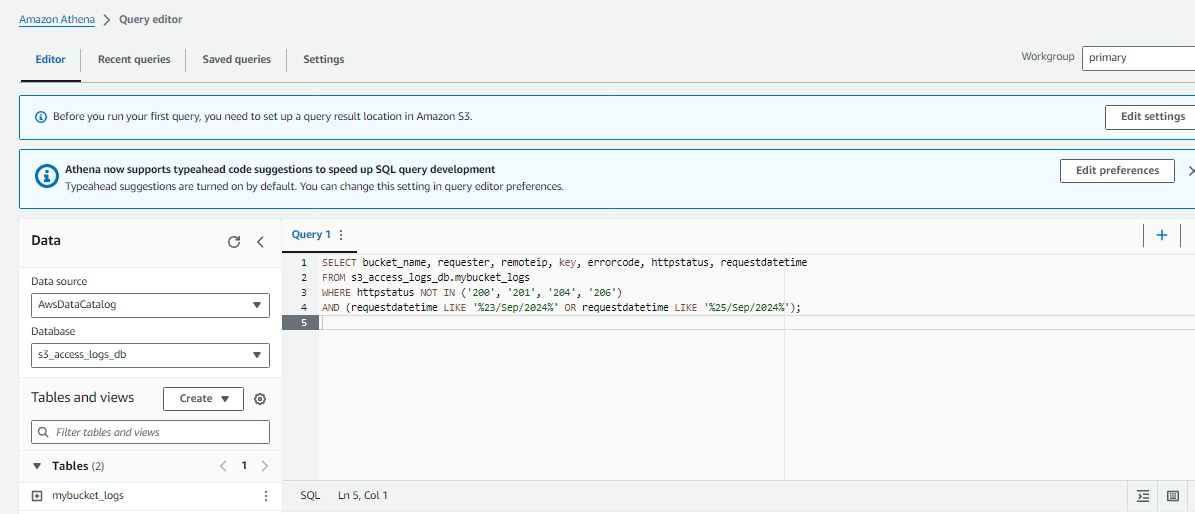Click info icon in query location banner
The height and width of the screenshot is (514, 1195).
tap(41, 117)
